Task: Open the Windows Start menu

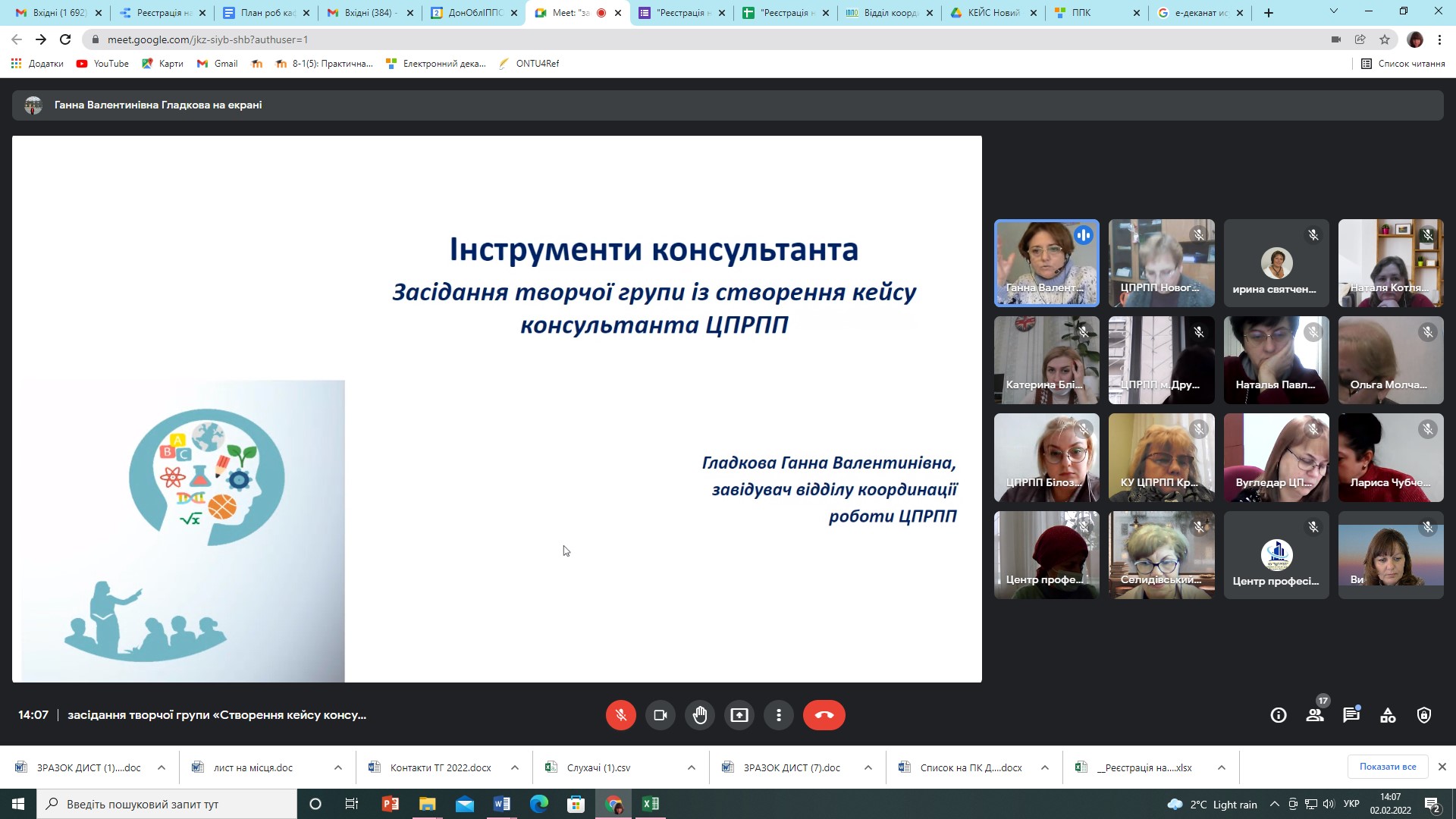Action: 18,804
